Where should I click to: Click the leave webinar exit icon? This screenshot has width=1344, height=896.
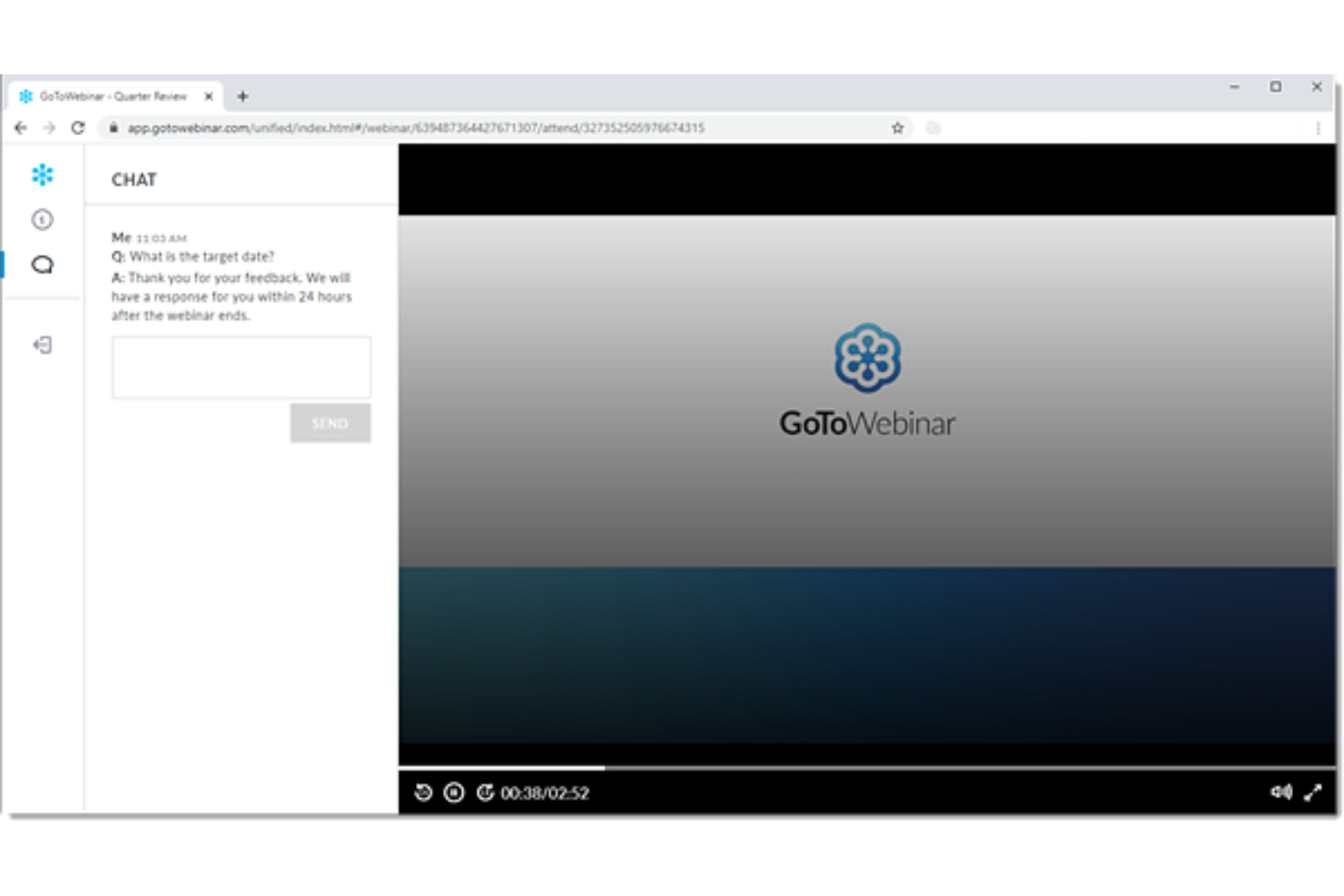point(43,345)
